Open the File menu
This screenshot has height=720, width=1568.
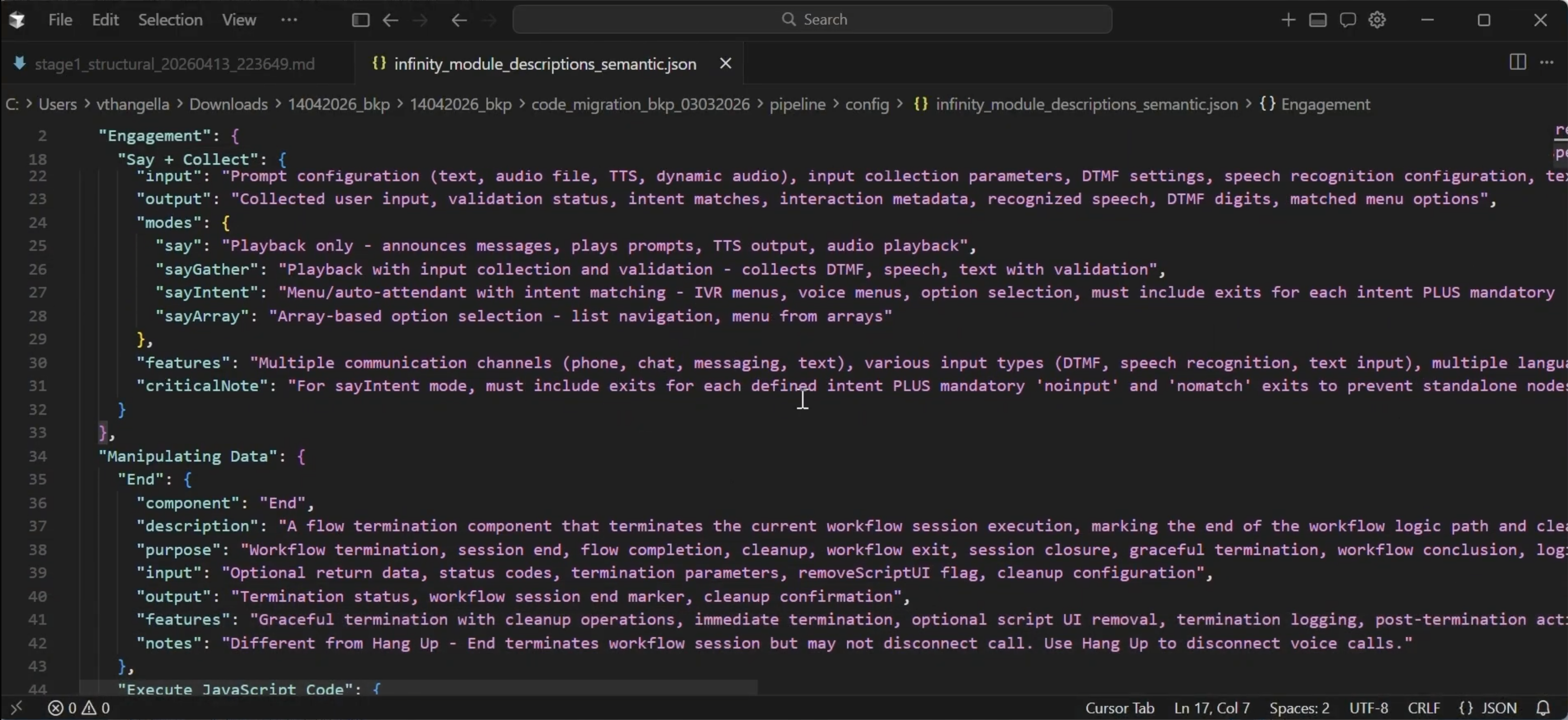(x=60, y=20)
